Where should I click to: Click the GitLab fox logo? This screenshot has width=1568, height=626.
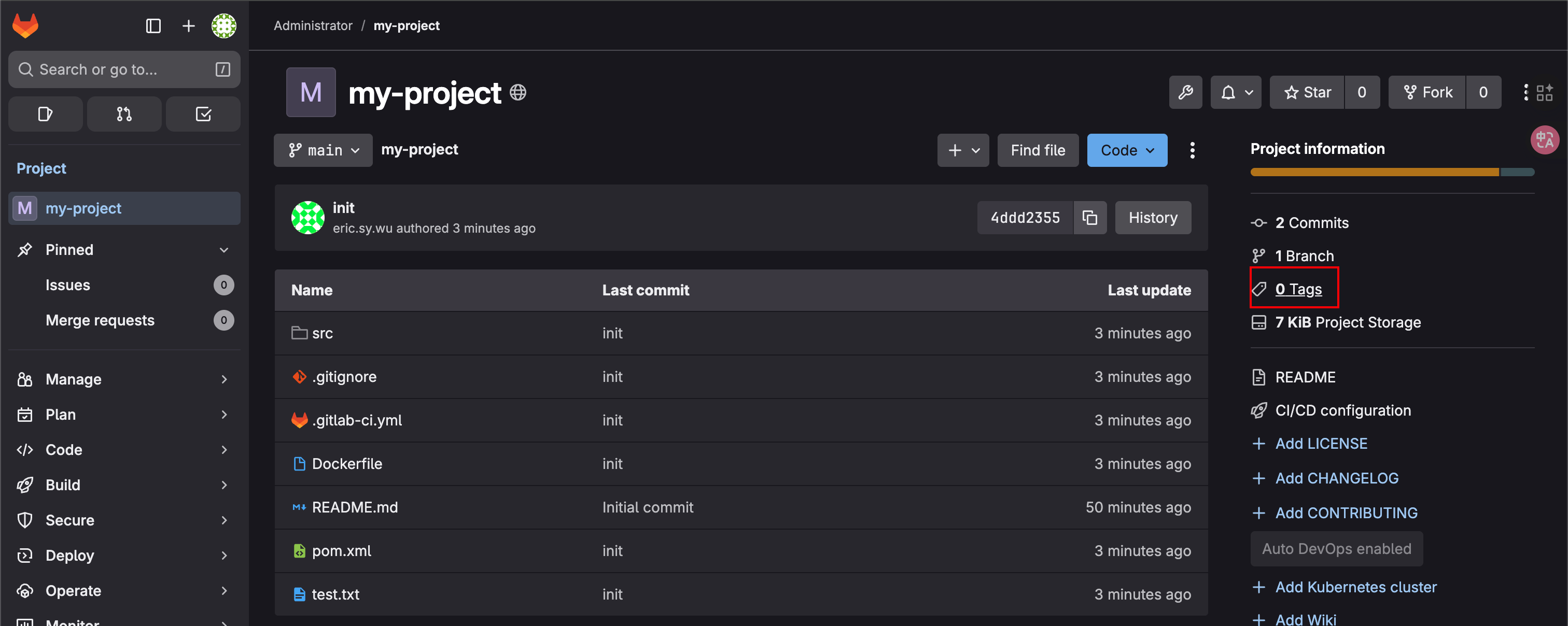click(25, 25)
